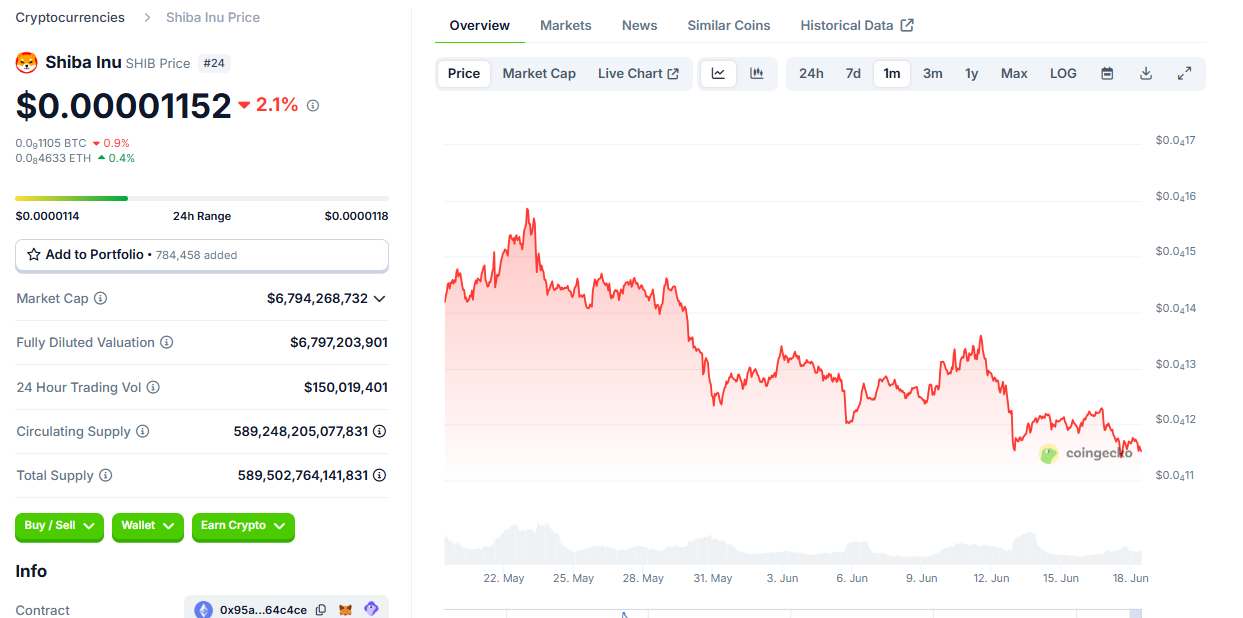Click the $150,019,401 trading volume value
1243x618 pixels.
[346, 387]
